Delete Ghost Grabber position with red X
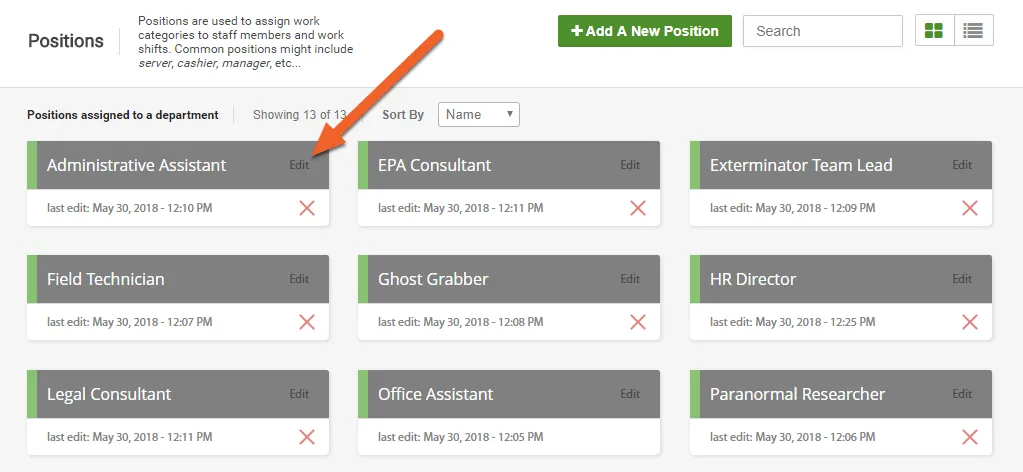This screenshot has width=1023, height=472. (x=637, y=322)
